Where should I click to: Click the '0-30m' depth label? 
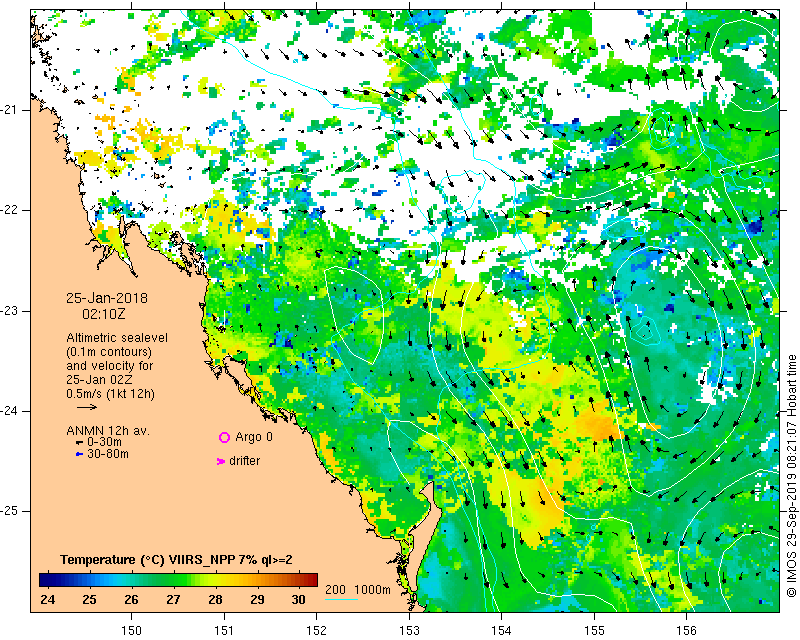pos(104,442)
